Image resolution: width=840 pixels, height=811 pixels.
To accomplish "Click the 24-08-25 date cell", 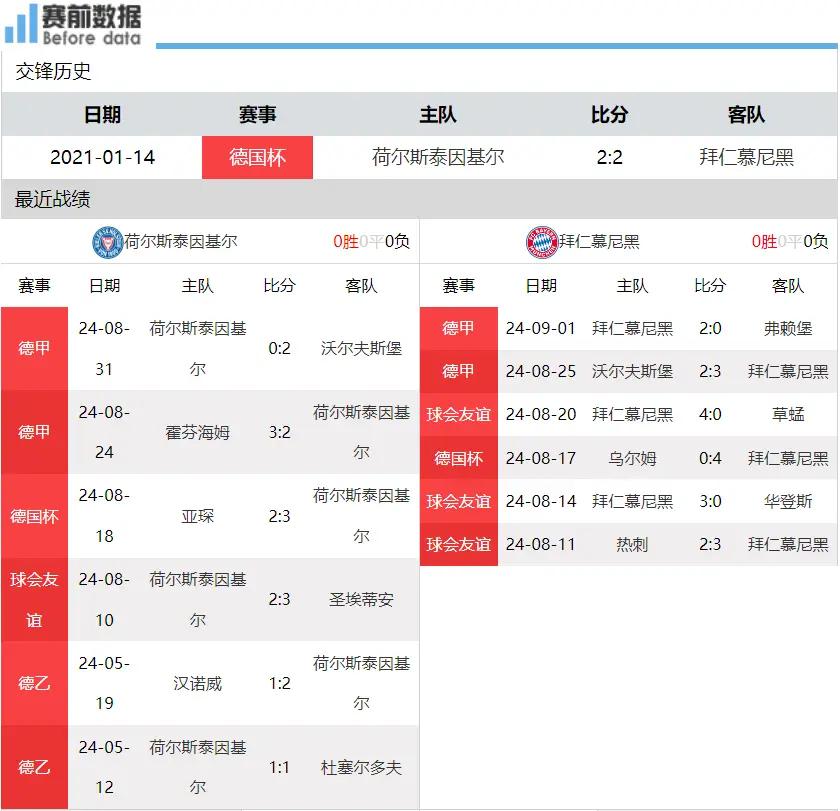I will pos(541,372).
